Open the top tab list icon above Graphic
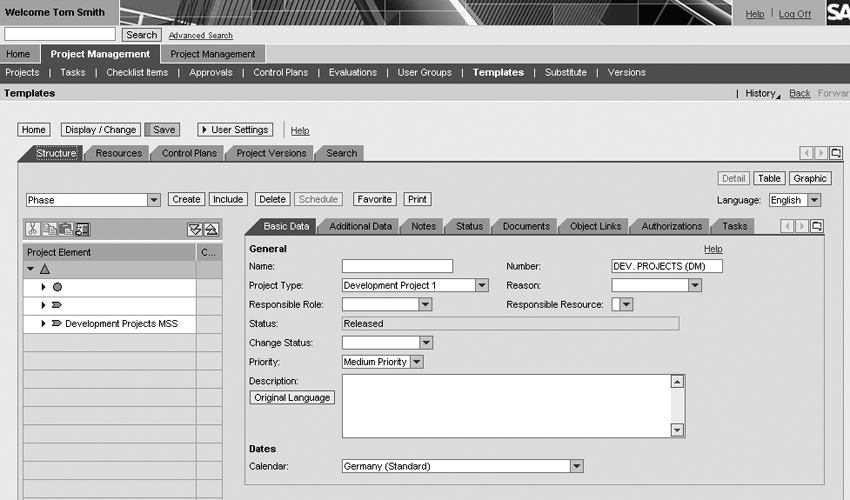 pos(836,153)
